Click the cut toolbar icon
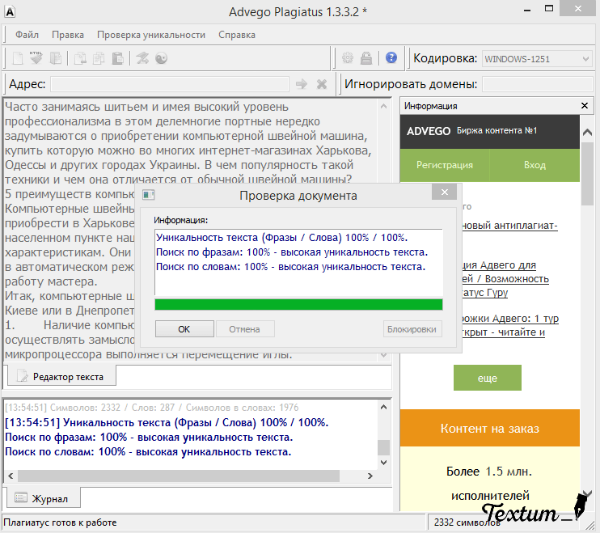600x533 pixels. click(x=80, y=59)
